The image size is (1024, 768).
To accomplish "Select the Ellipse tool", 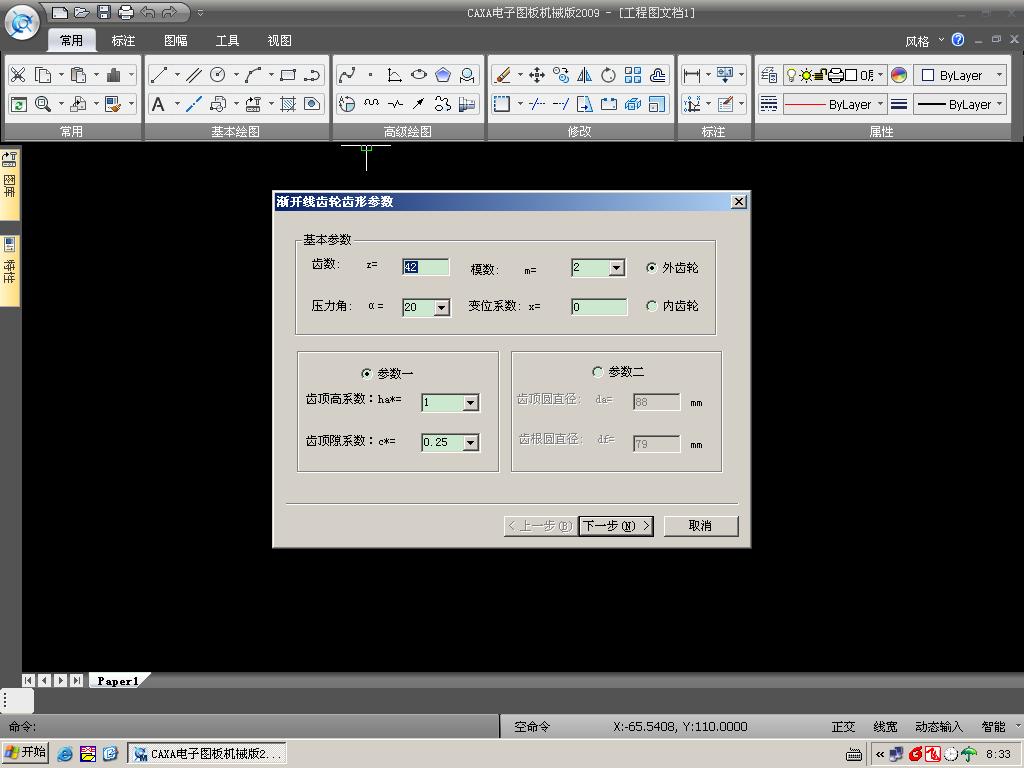I will (419, 75).
